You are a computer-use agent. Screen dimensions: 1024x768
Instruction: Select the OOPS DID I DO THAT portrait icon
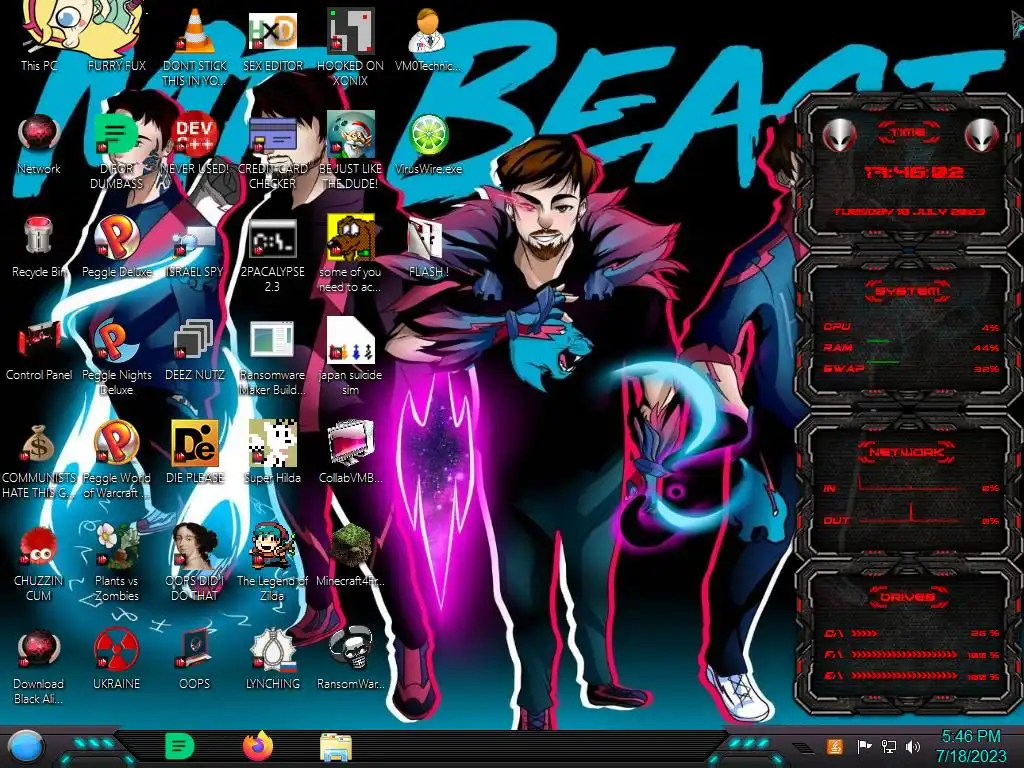tap(195, 562)
